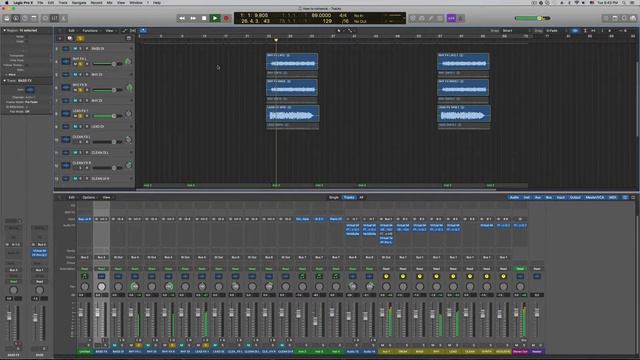
Task: Open the Browsers media icon
Action: [x=633, y=18]
